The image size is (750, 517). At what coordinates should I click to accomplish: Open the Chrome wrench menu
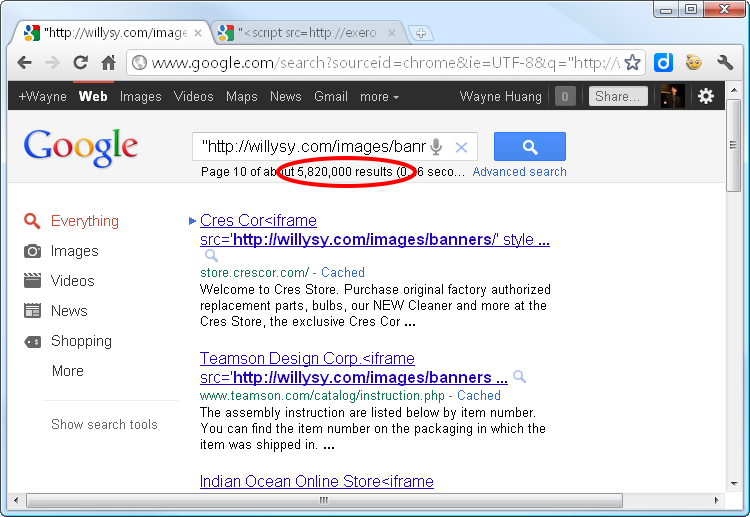(725, 62)
